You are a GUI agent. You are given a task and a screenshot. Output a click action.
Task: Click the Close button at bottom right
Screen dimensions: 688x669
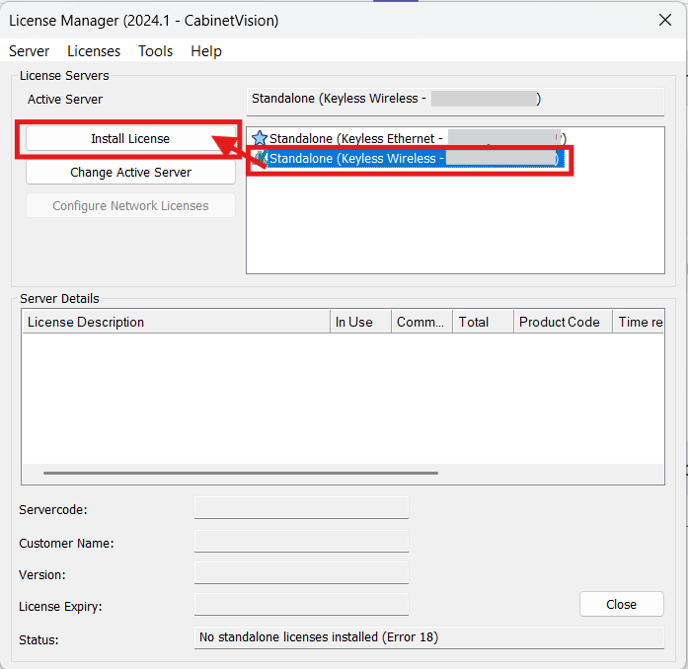[621, 604]
